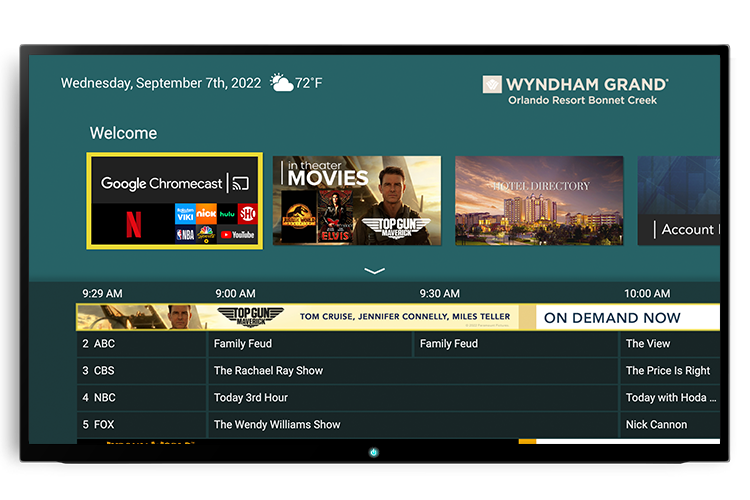Click the Wyndham Grand logo emblem
The width and height of the screenshot is (750, 500).
click(492, 85)
